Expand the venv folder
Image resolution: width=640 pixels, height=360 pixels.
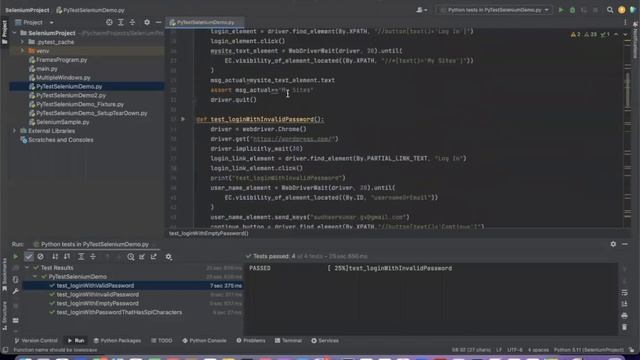point(22,51)
